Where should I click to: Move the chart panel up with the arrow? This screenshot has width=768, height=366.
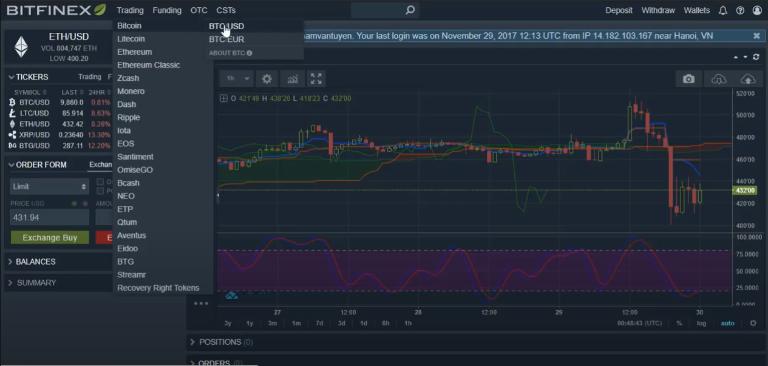[x=735, y=57]
